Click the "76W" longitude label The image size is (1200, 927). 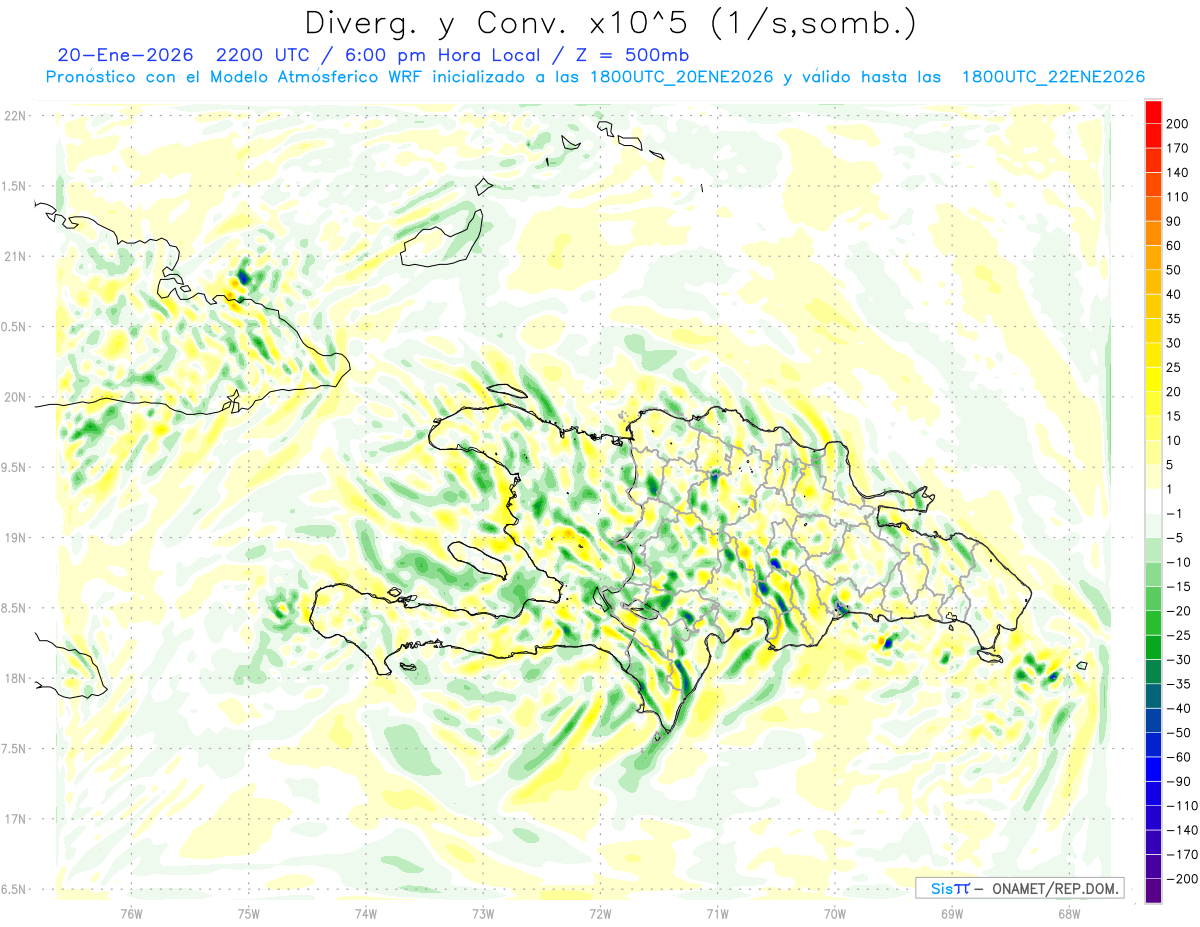(131, 912)
